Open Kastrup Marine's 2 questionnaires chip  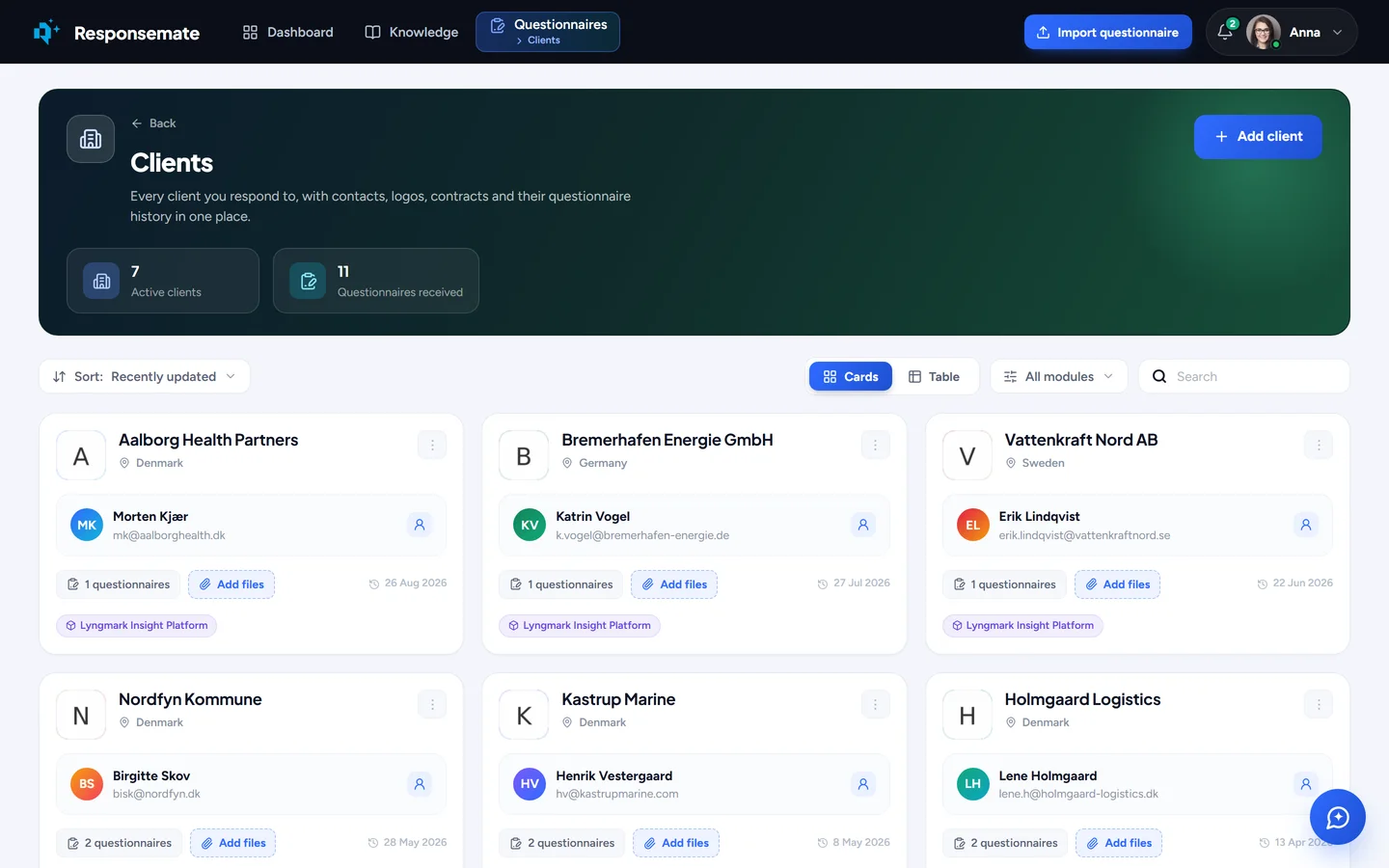[x=561, y=843]
